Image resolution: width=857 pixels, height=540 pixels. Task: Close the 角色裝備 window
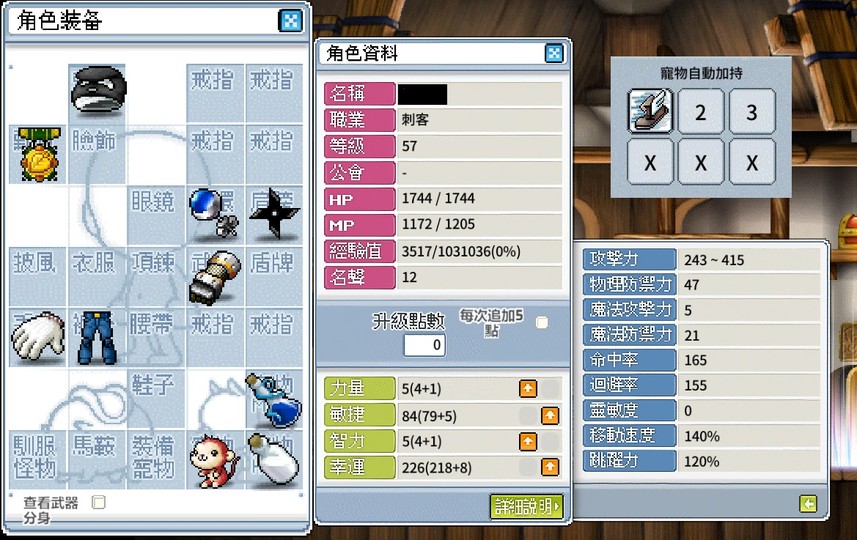pos(290,21)
